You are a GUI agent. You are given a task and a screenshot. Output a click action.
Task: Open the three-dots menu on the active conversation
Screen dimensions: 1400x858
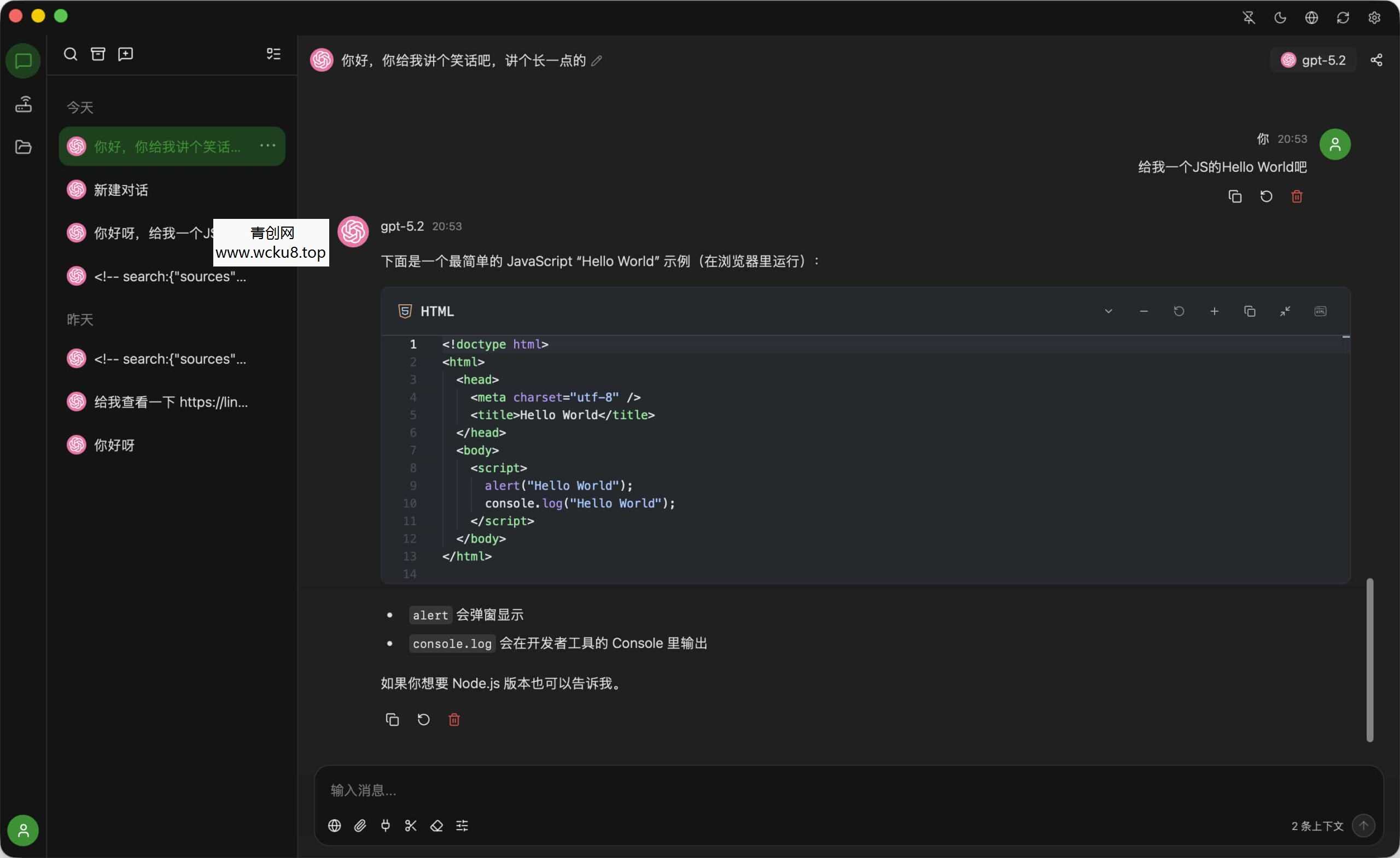(267, 146)
